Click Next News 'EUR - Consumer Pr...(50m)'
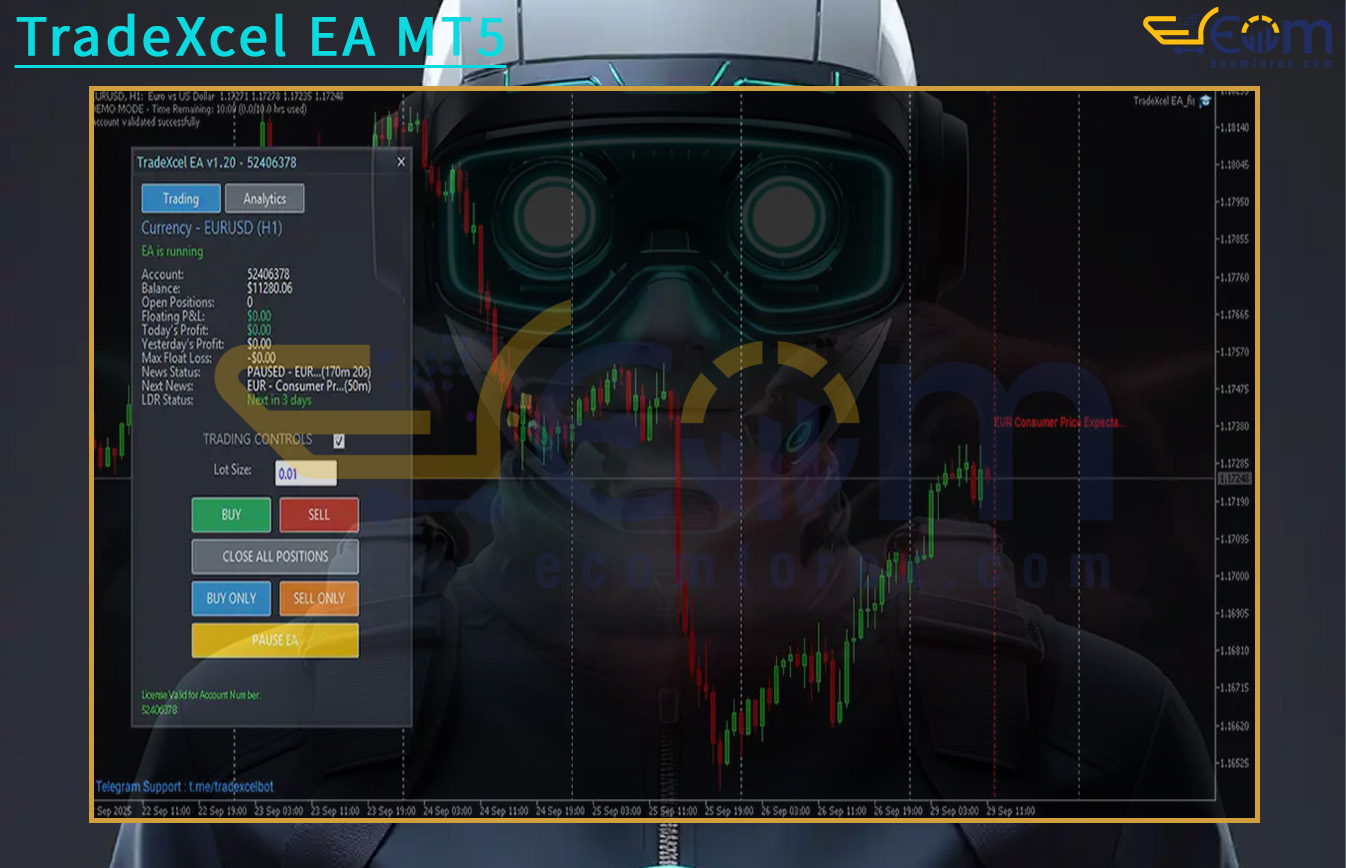 pos(309,386)
